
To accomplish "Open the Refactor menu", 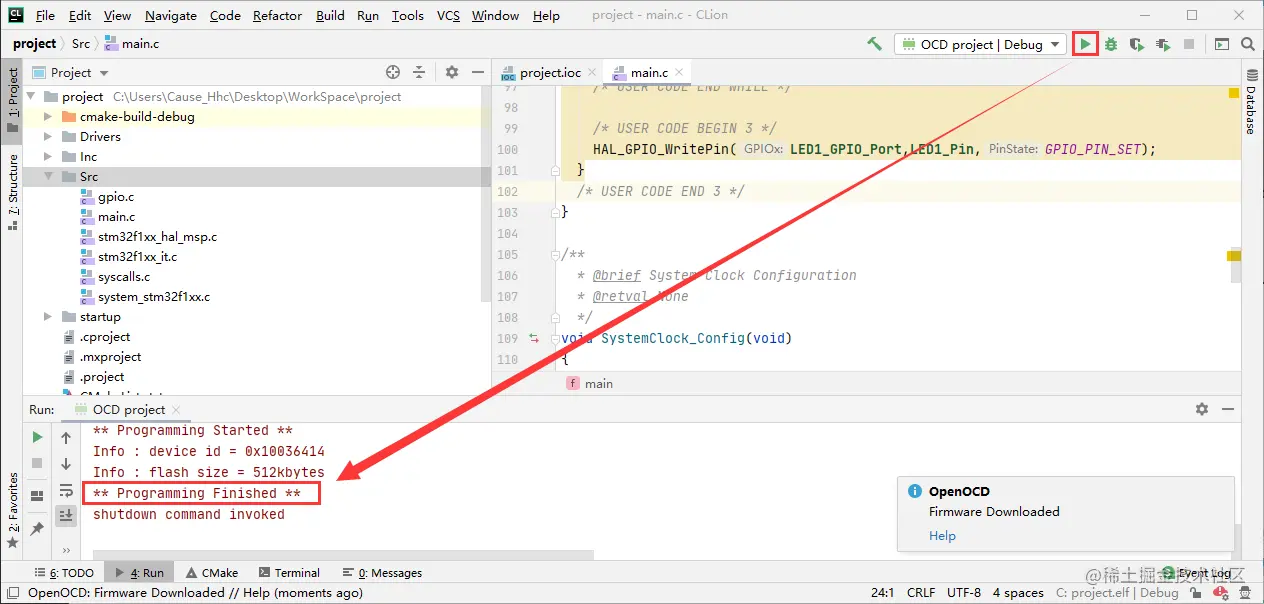I will pyautogui.click(x=277, y=15).
